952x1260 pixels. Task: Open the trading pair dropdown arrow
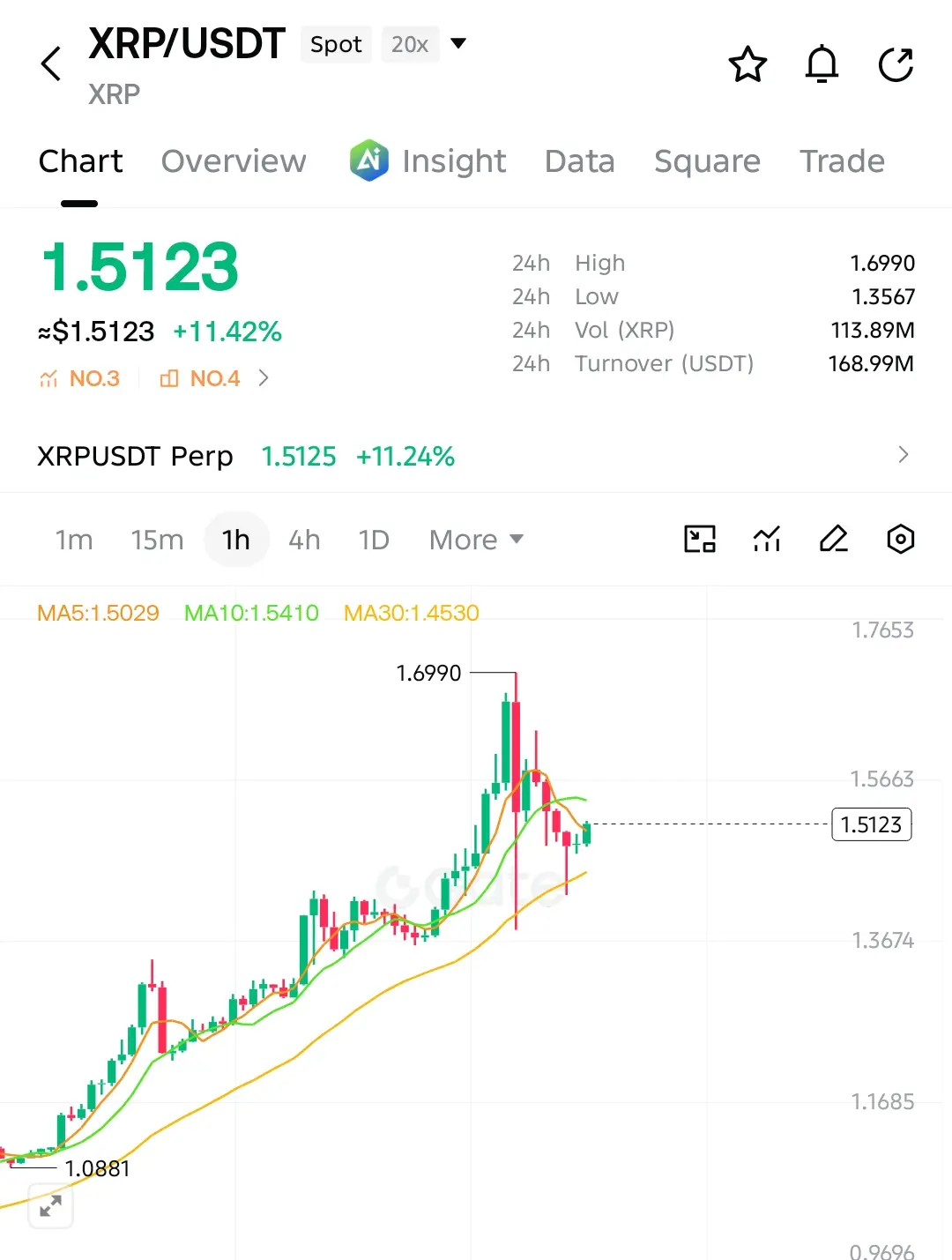(458, 43)
